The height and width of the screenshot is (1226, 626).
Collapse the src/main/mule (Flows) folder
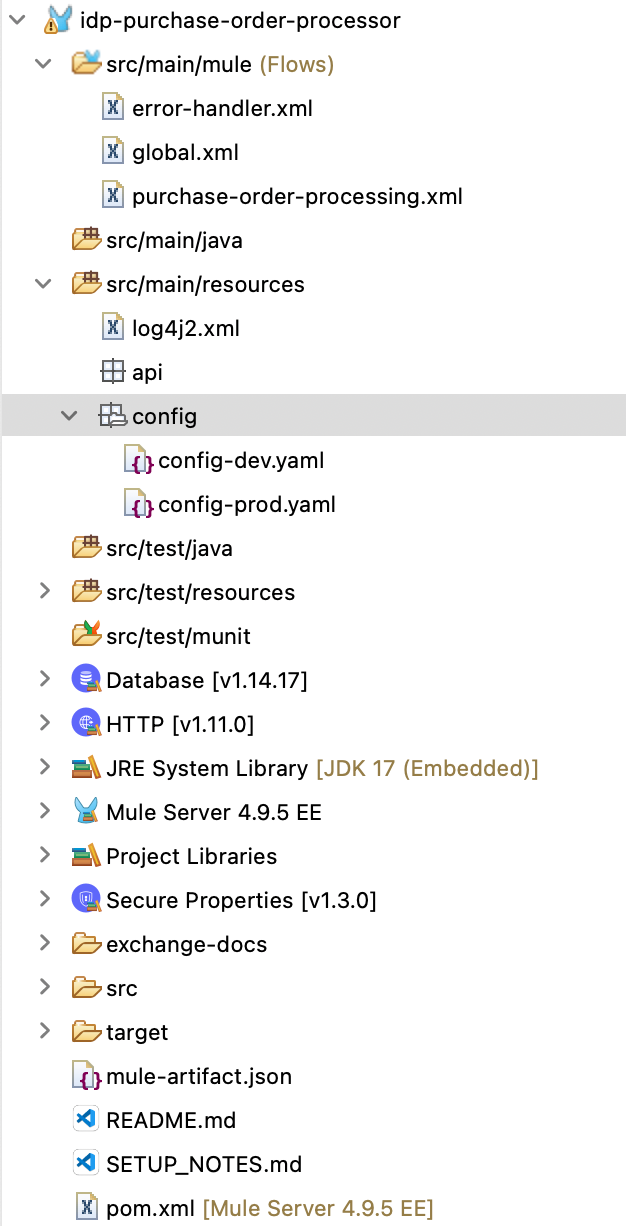click(x=44, y=63)
